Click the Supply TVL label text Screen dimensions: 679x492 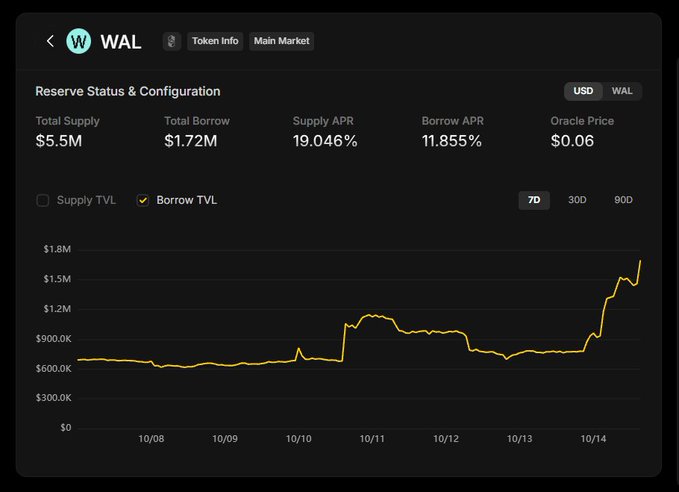click(x=86, y=200)
